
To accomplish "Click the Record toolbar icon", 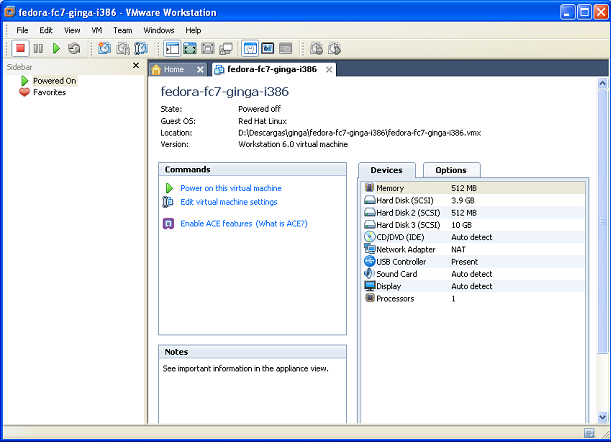I will point(316,49).
